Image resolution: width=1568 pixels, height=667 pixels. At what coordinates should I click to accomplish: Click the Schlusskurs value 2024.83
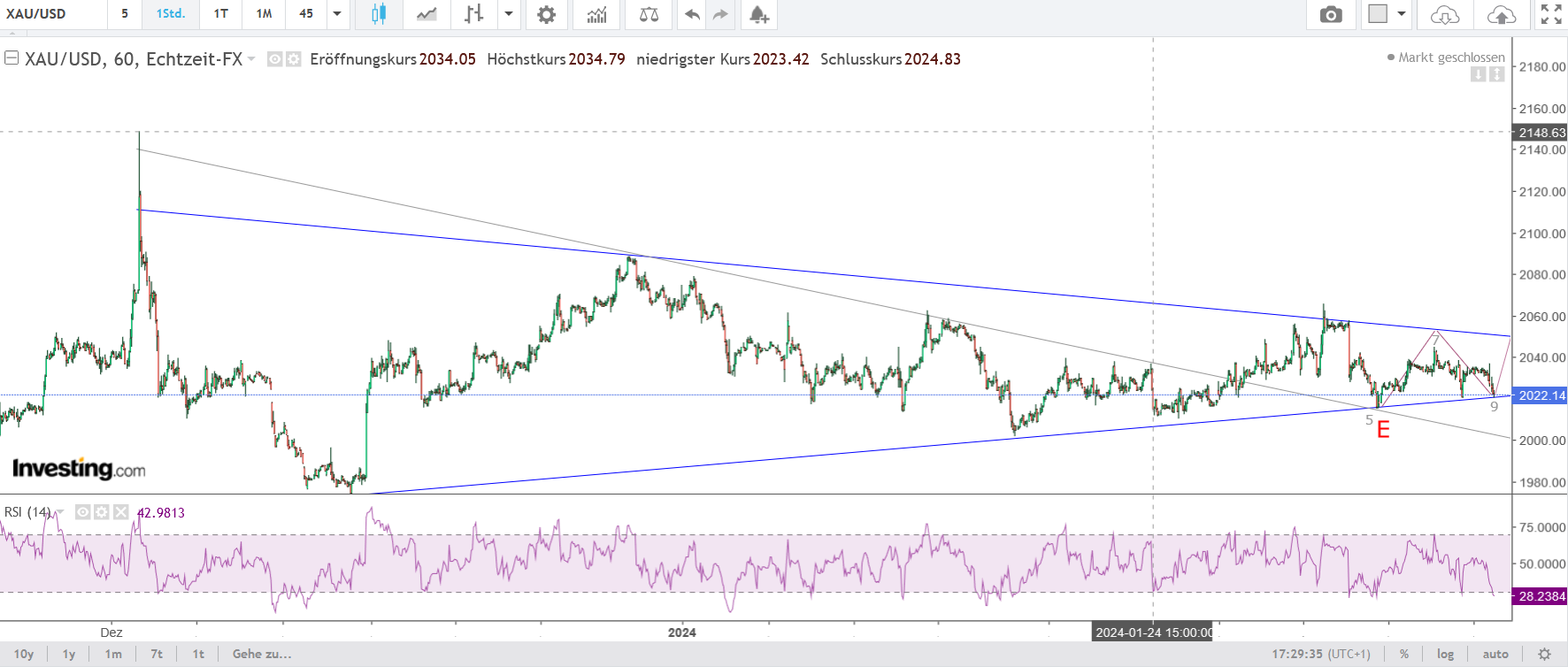[933, 59]
